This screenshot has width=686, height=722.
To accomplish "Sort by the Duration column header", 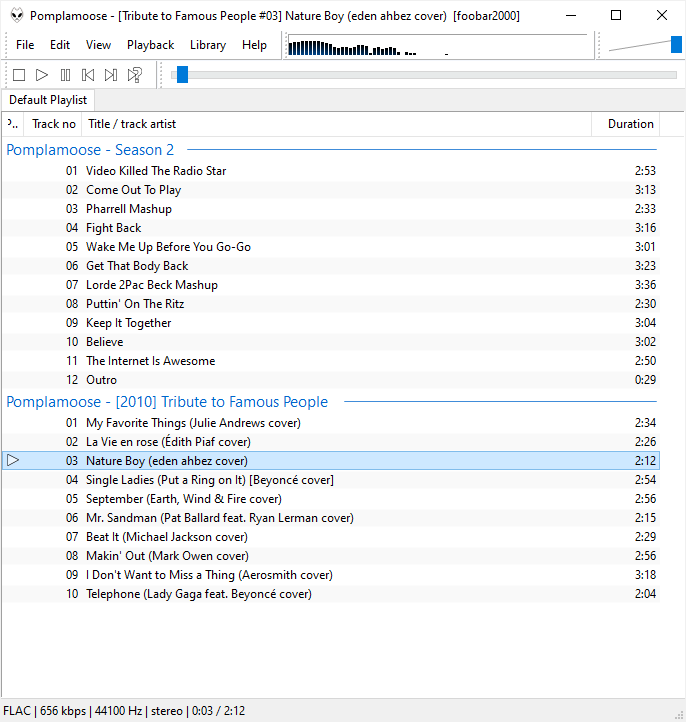I will tap(626, 124).
